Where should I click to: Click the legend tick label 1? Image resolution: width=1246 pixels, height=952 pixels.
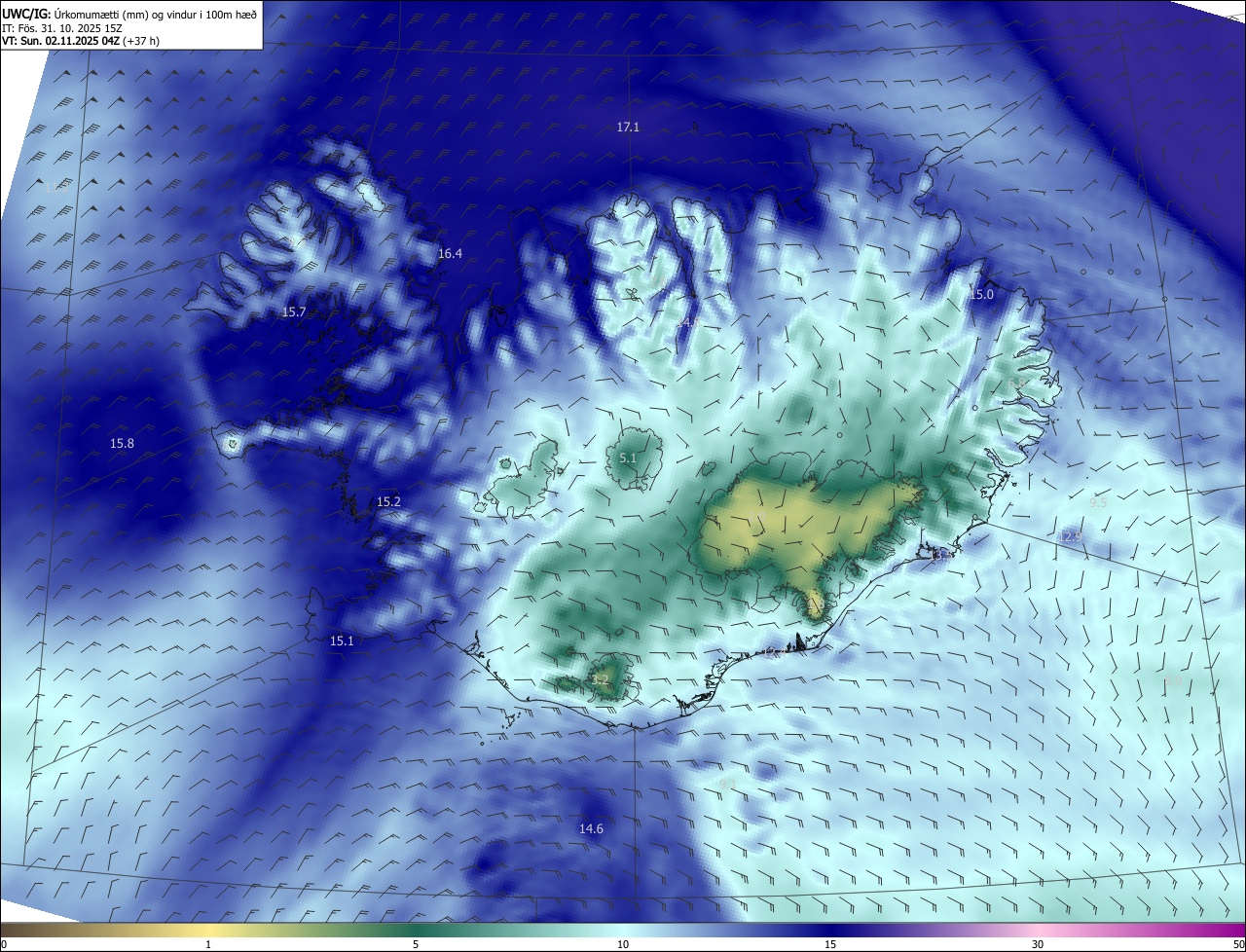[208, 944]
